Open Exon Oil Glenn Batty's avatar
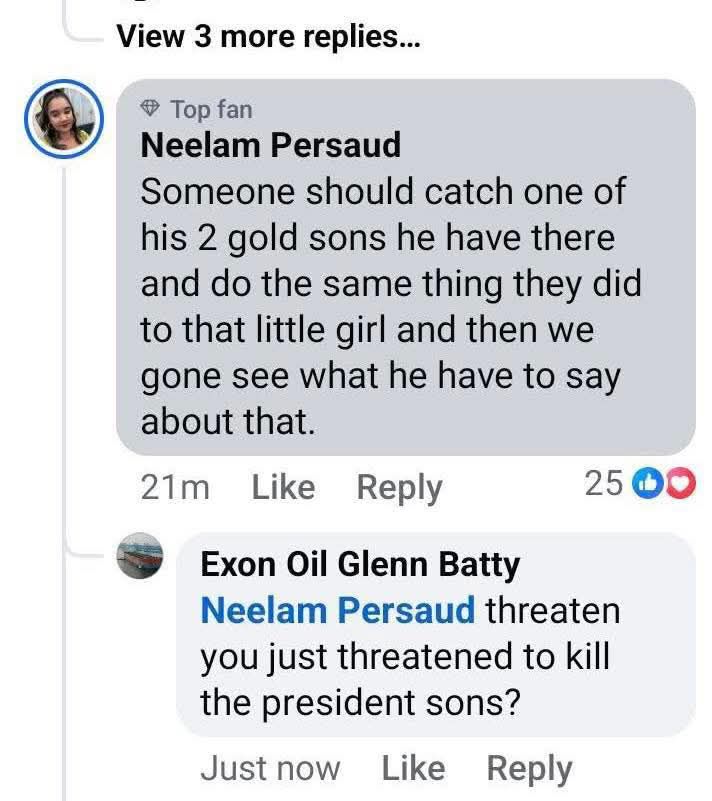Image resolution: width=712 pixels, height=801 pixels. tap(139, 557)
